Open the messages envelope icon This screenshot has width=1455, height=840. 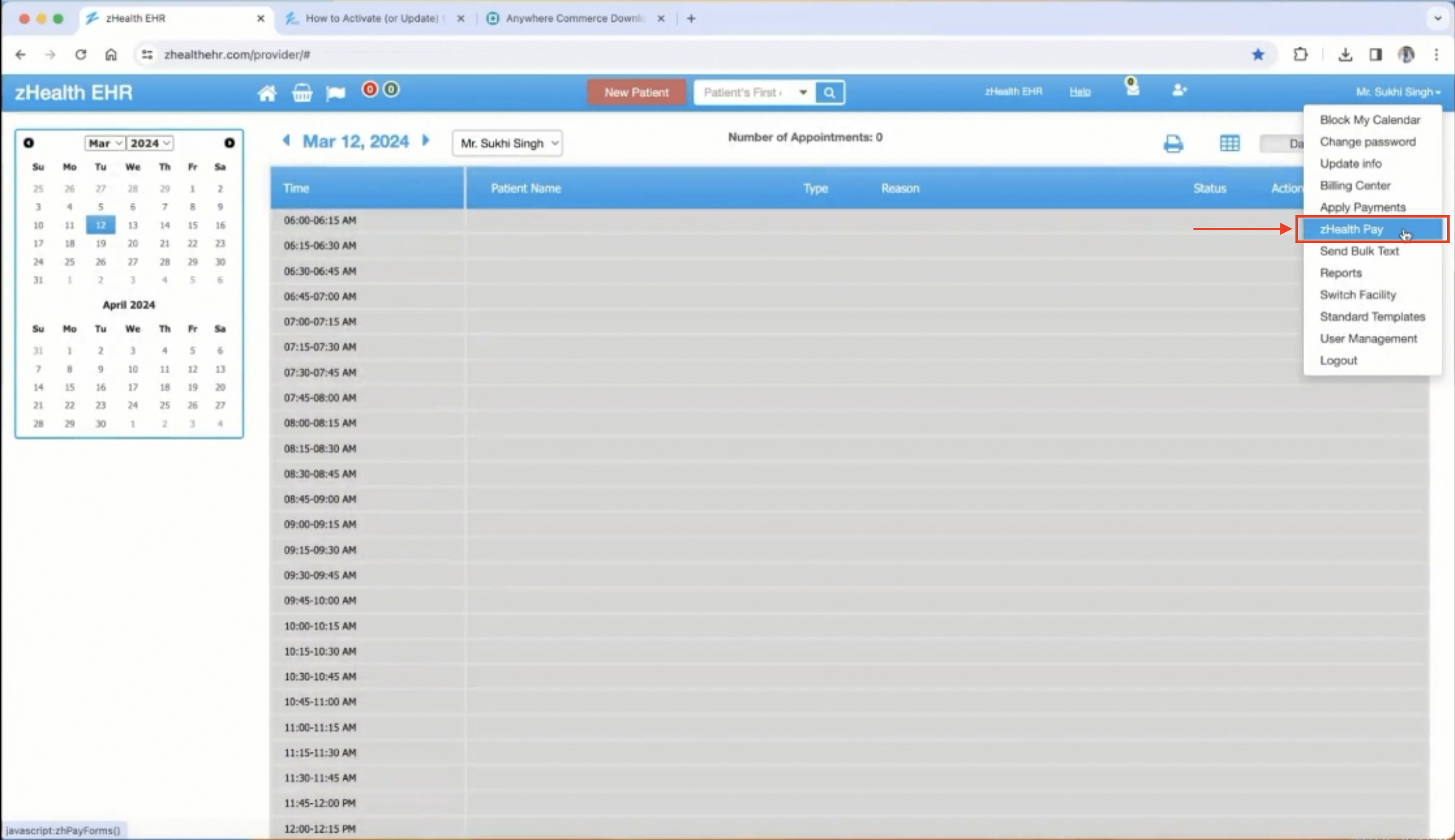1132,89
